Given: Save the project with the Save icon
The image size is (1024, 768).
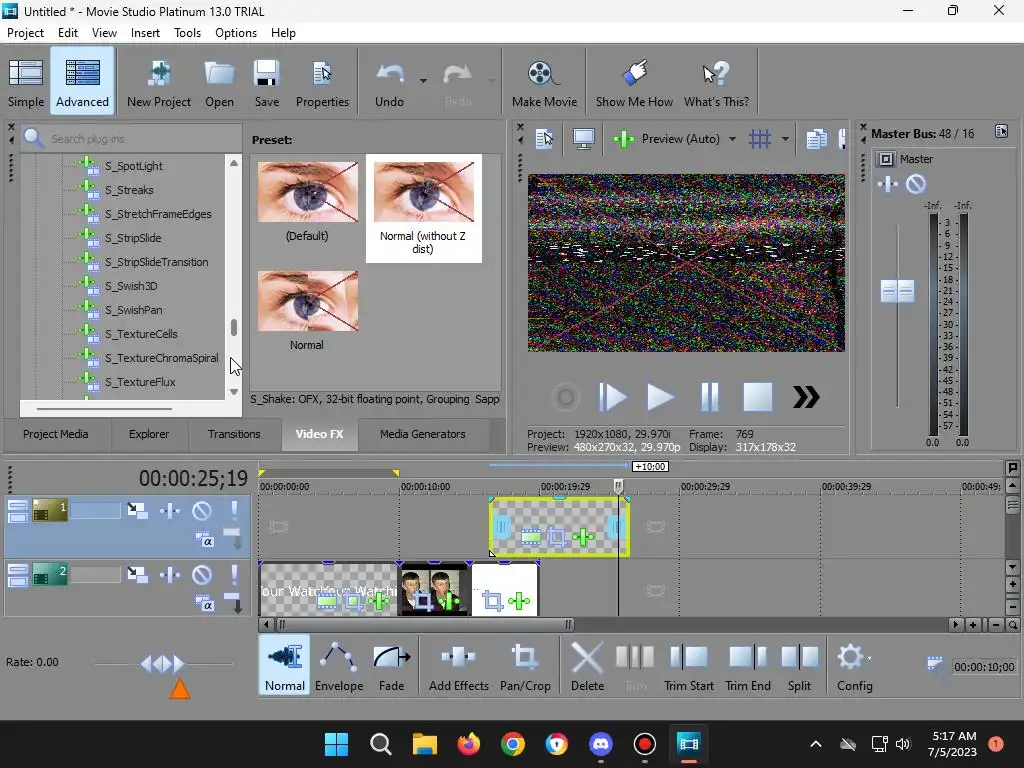Looking at the screenshot, I should click(266, 82).
